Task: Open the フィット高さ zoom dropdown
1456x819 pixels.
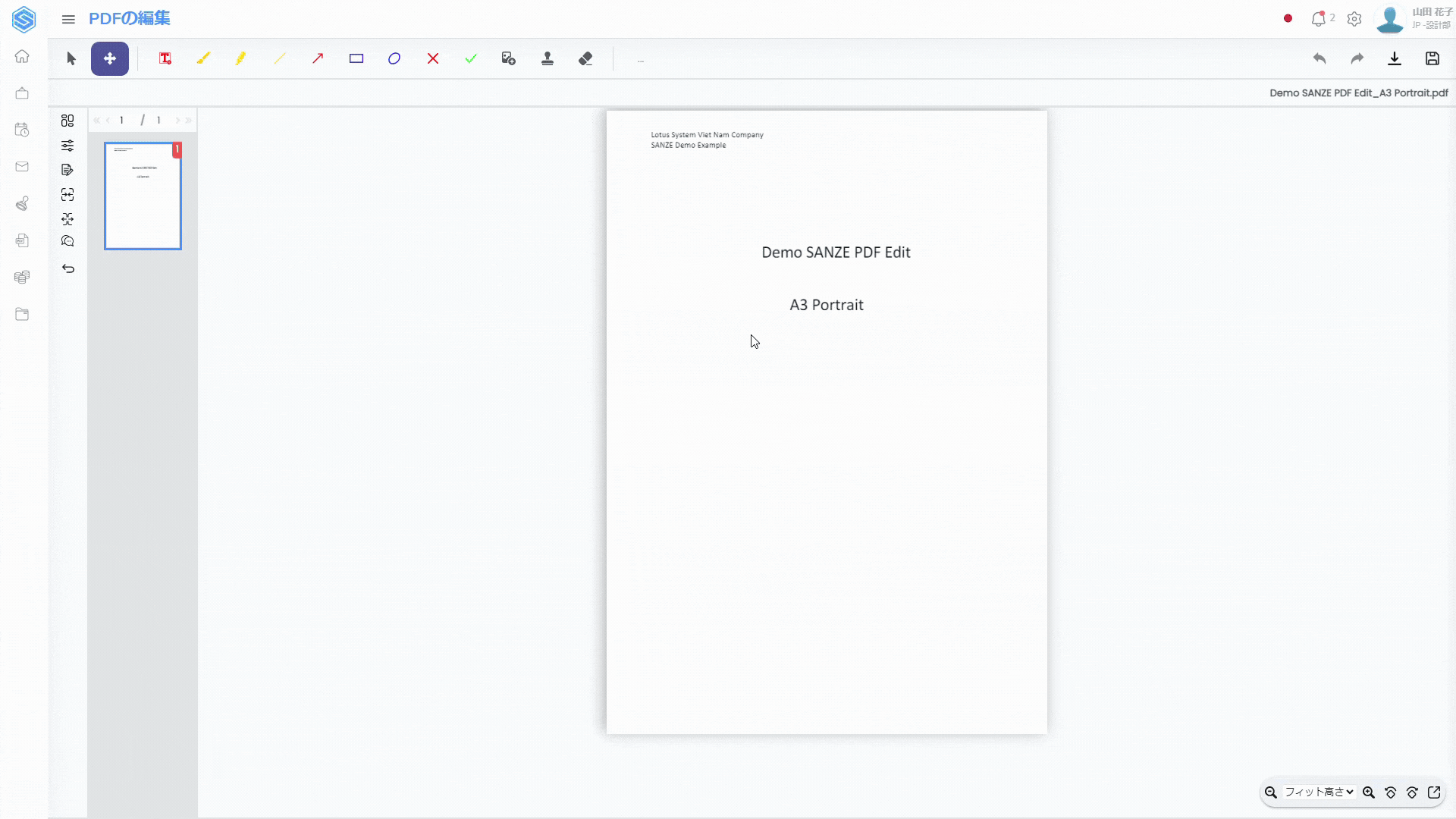Action: click(1319, 792)
